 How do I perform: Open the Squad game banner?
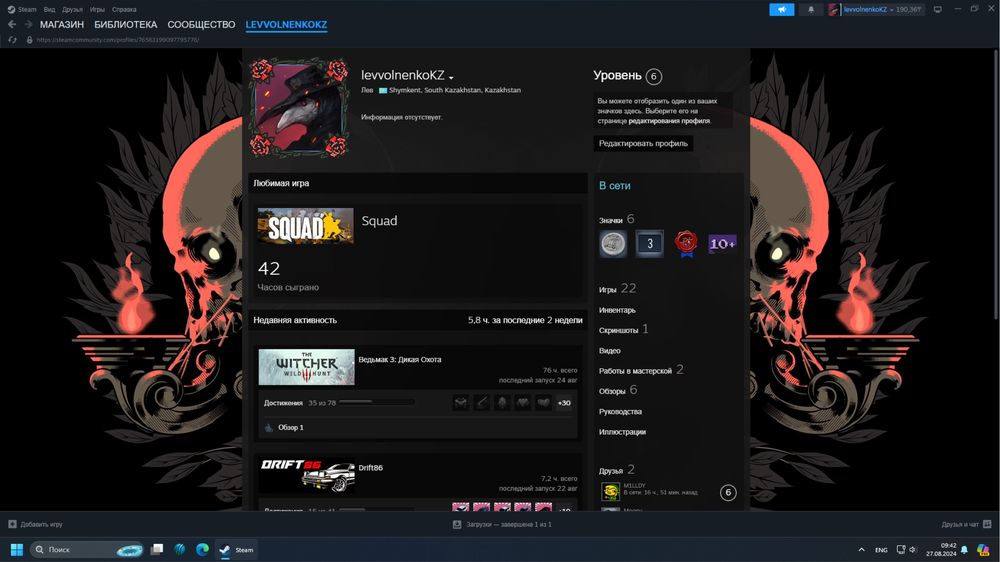click(305, 226)
